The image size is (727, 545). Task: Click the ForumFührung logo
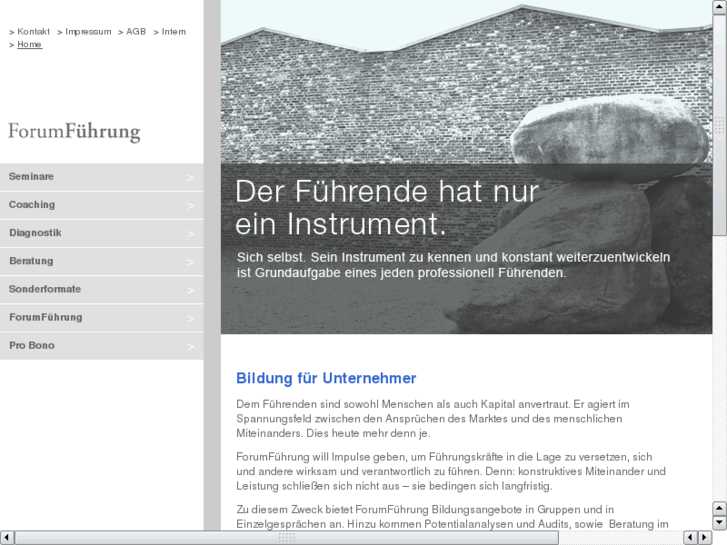(74, 131)
